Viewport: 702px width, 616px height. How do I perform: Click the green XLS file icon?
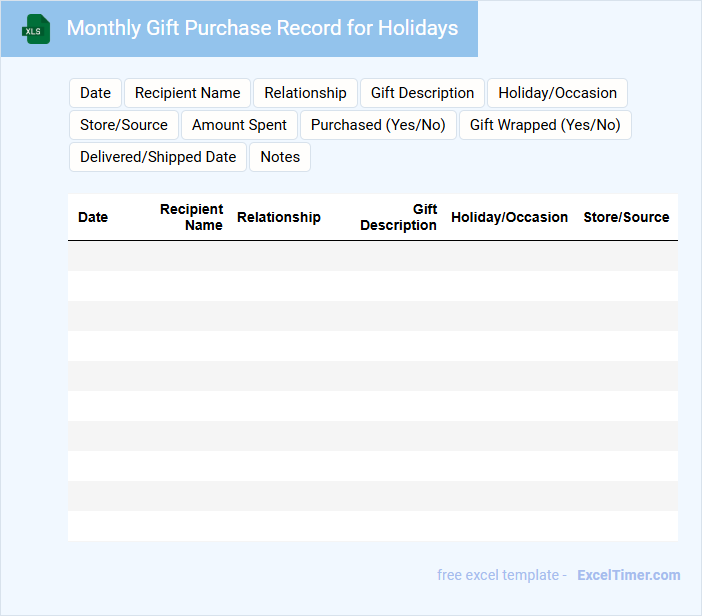tap(36, 29)
